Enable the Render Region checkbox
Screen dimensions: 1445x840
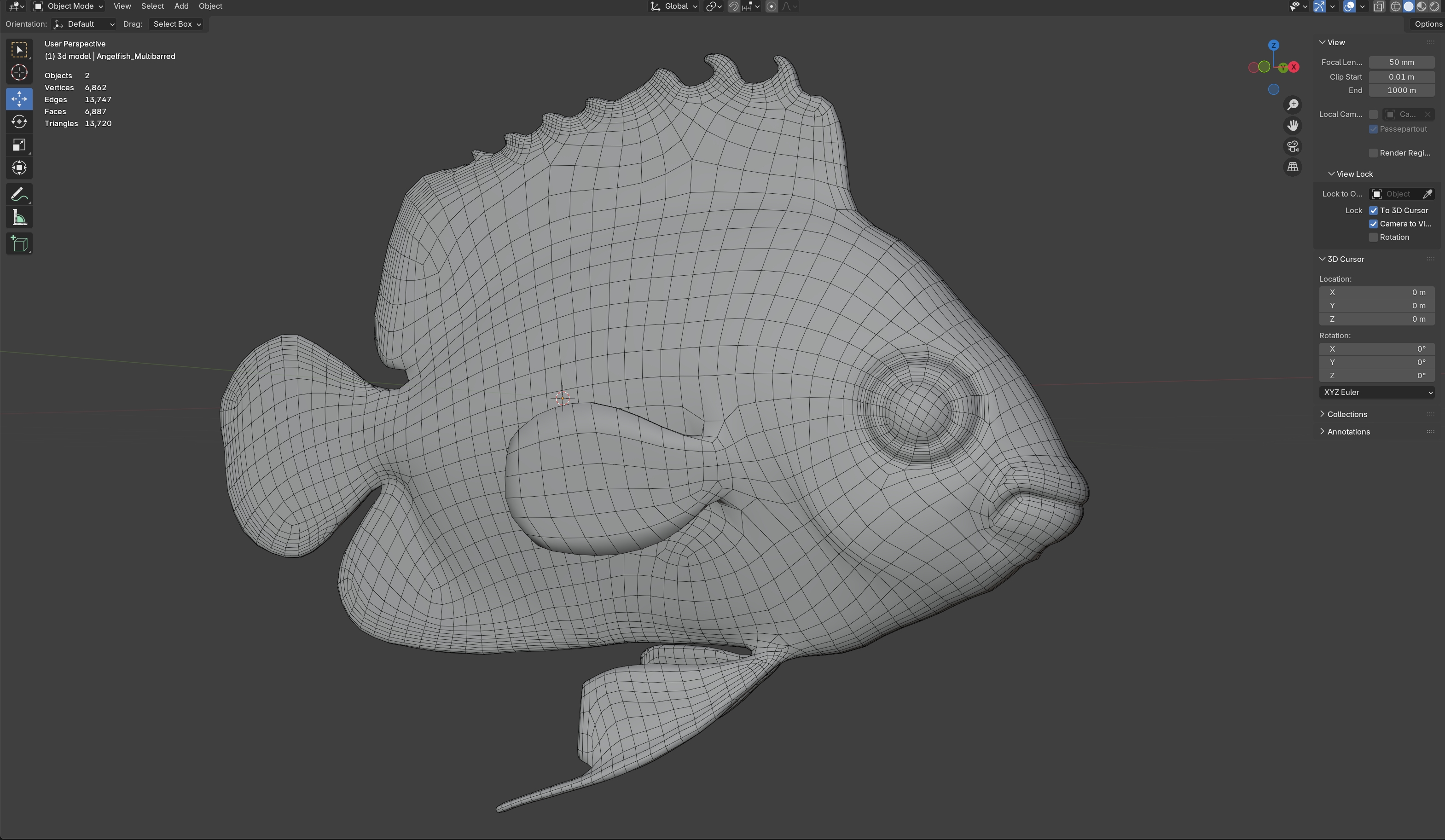tap(1373, 153)
